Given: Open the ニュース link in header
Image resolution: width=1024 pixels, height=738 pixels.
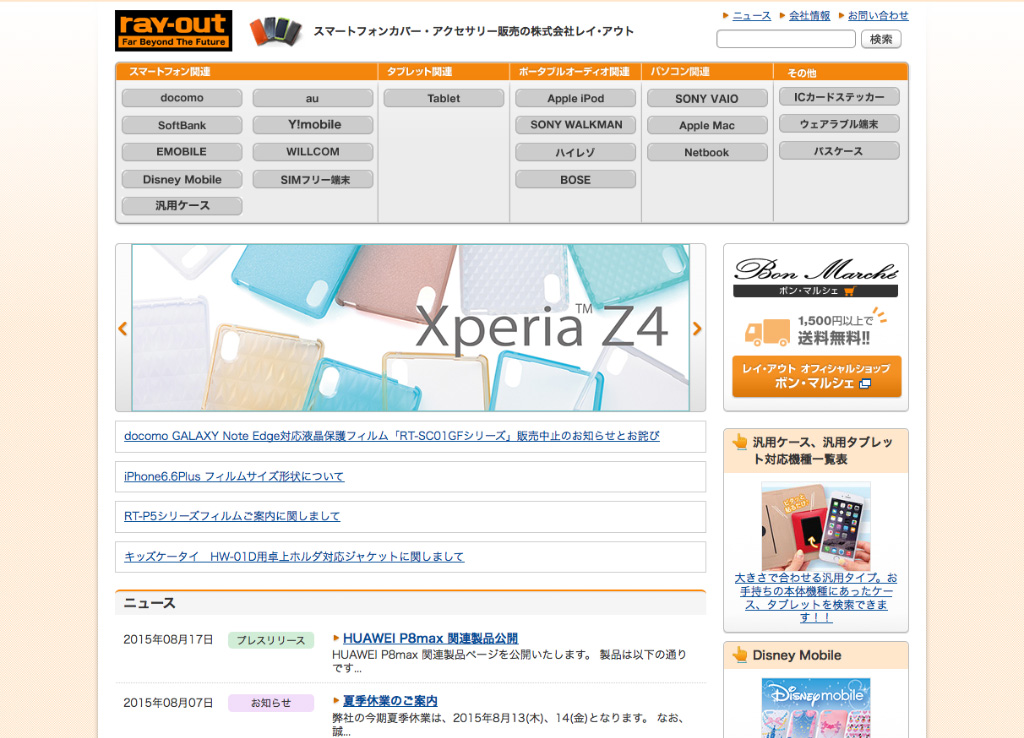Looking at the screenshot, I should point(751,16).
